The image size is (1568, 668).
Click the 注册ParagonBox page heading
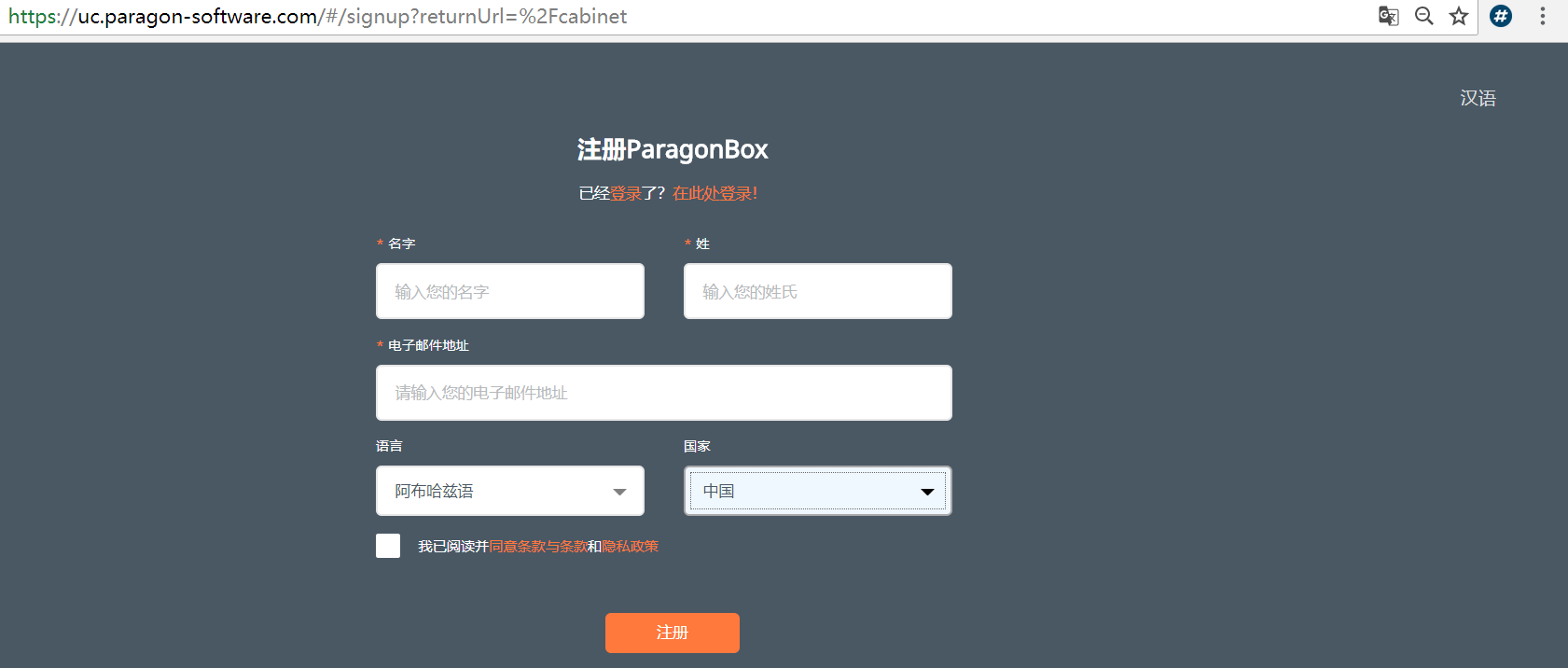pos(672,149)
